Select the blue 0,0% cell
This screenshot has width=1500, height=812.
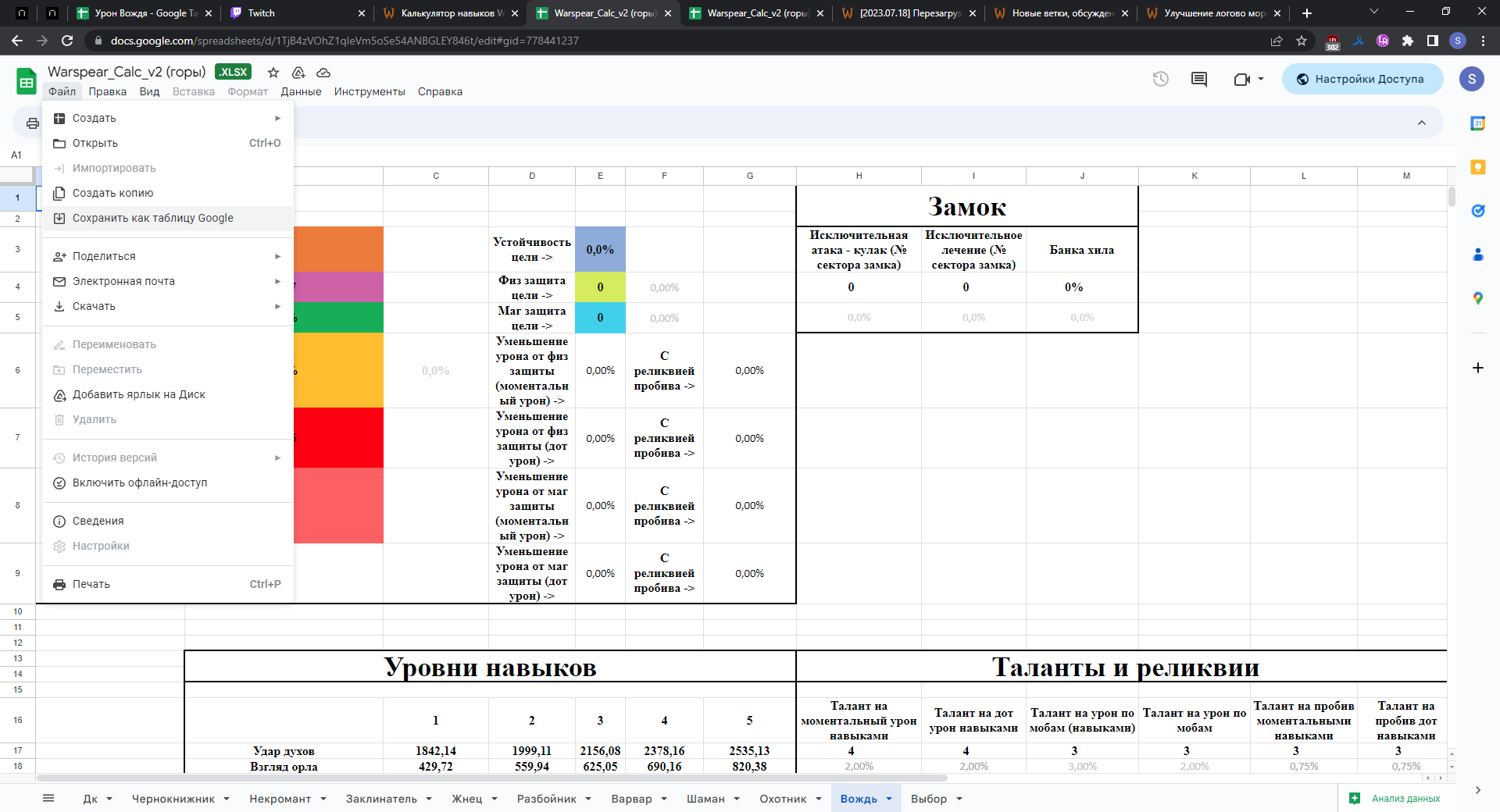(x=600, y=250)
